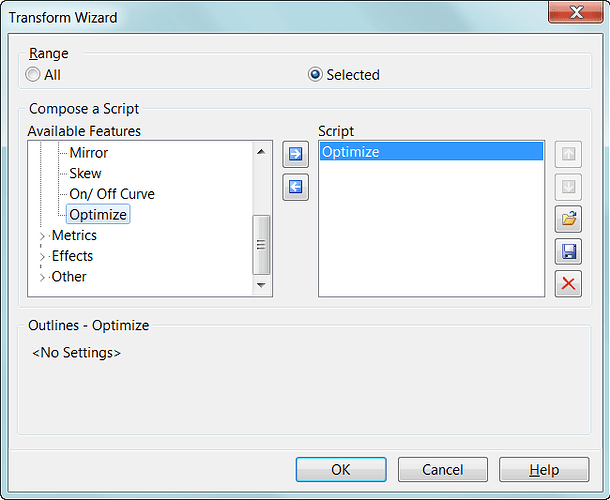The height and width of the screenshot is (500, 610).
Task: Select Mirror in Available Features
Action: (x=88, y=153)
